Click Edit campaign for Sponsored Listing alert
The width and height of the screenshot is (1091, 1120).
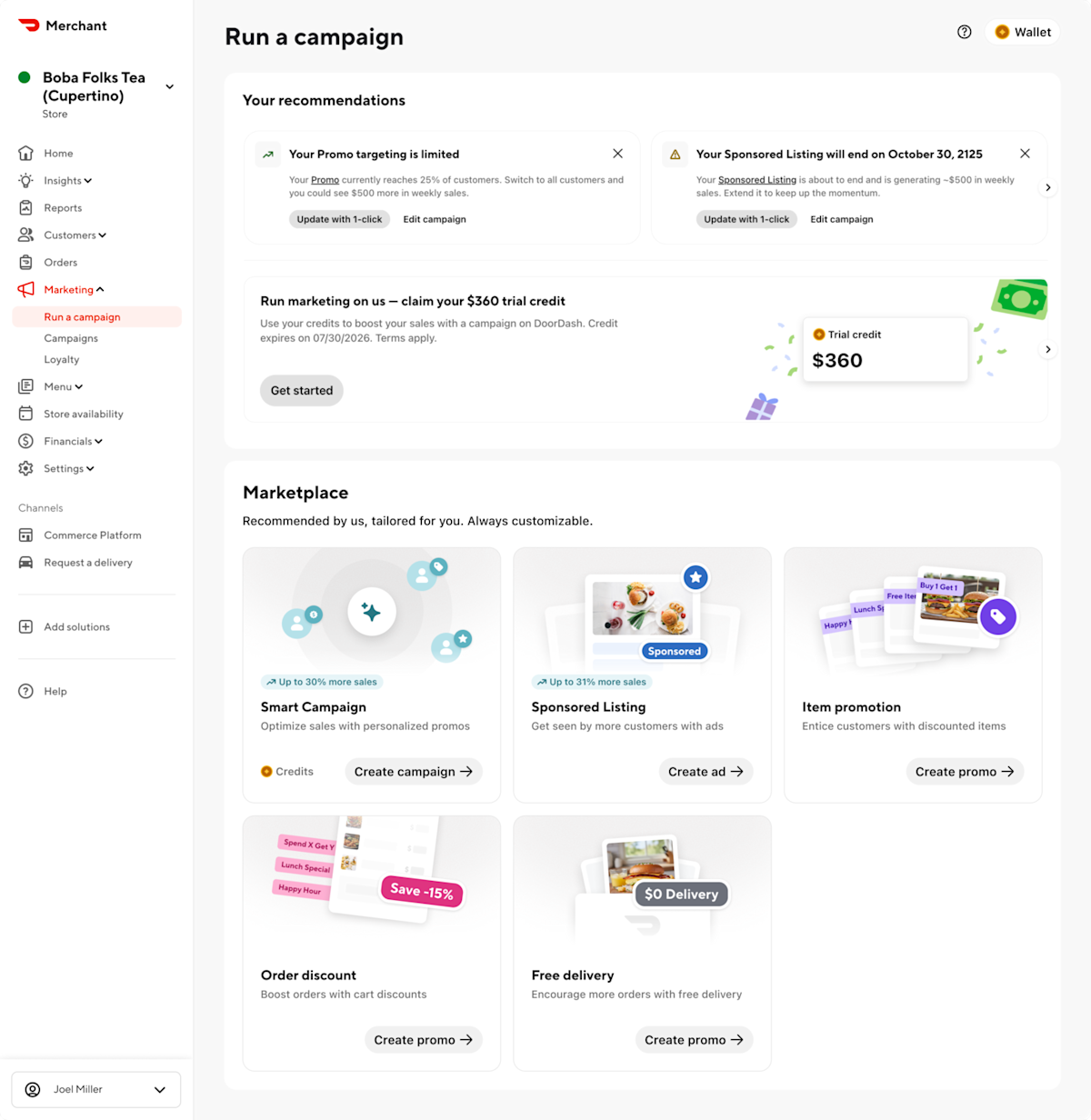[x=842, y=219]
